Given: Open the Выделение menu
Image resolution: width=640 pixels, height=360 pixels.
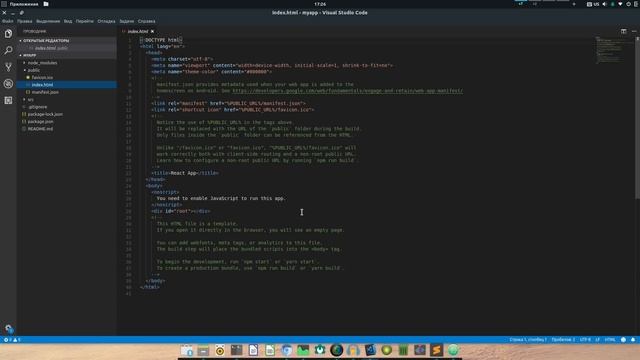Looking at the screenshot, I should tap(48, 21).
